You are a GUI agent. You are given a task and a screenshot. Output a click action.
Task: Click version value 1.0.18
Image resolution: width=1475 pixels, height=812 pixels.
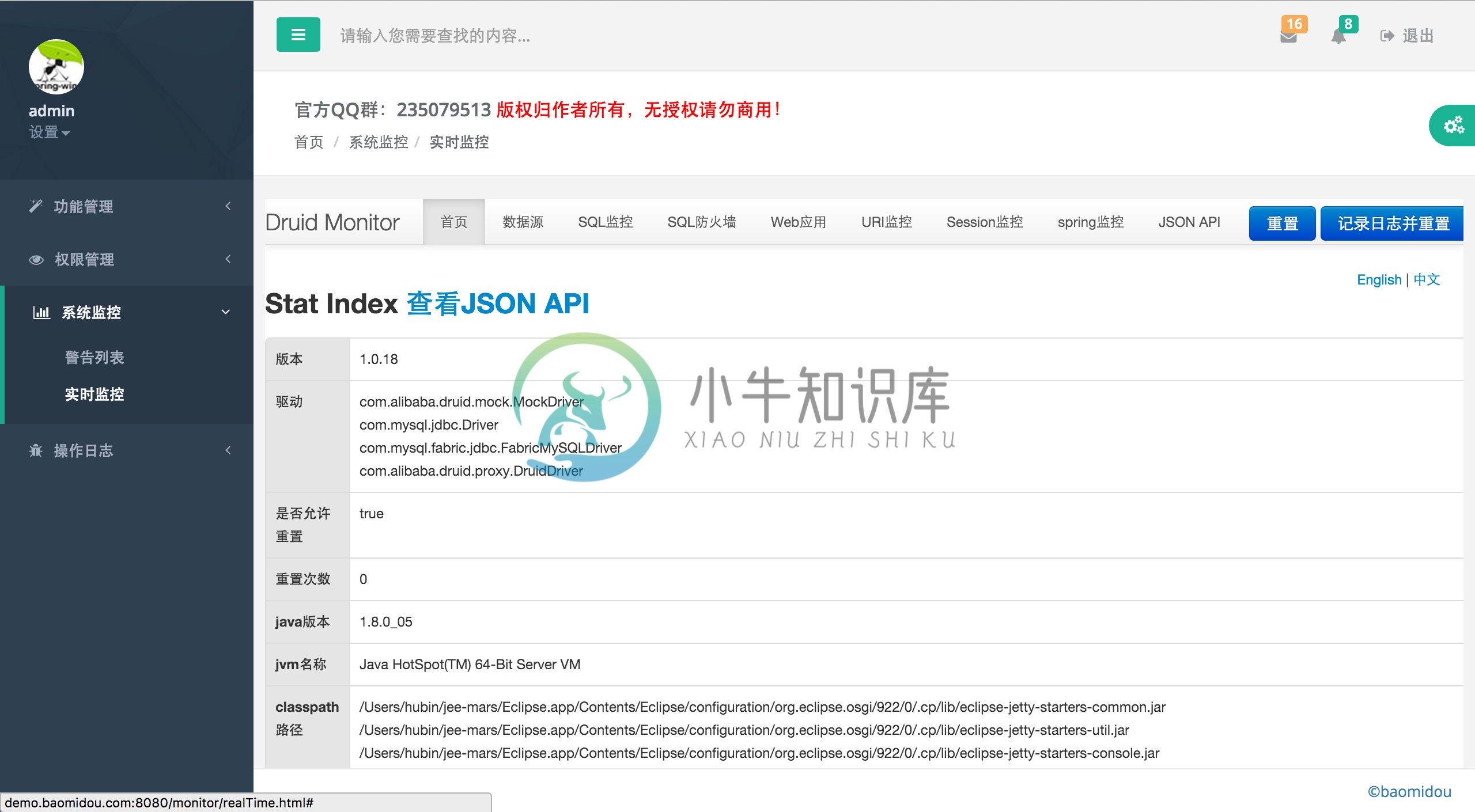[x=379, y=359]
